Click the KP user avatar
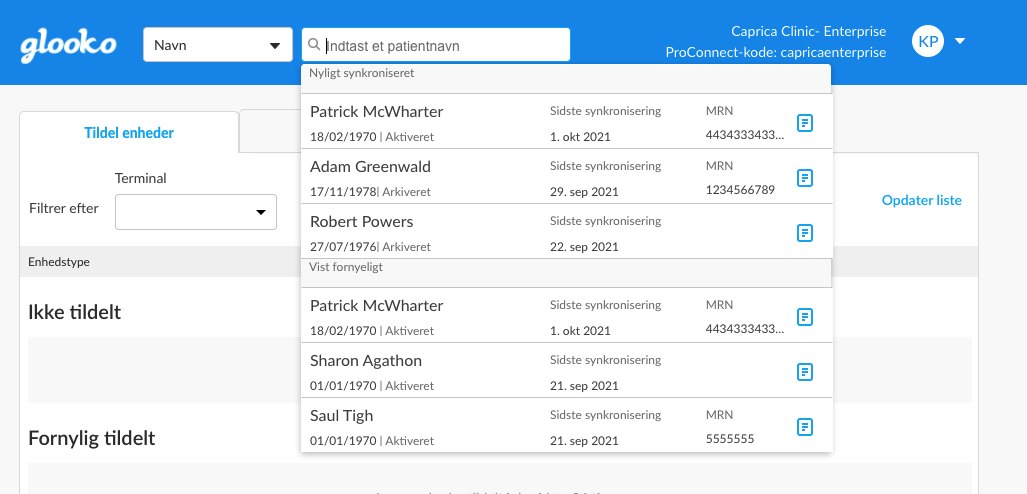Viewport: 1027px width, 494px height. click(x=928, y=41)
